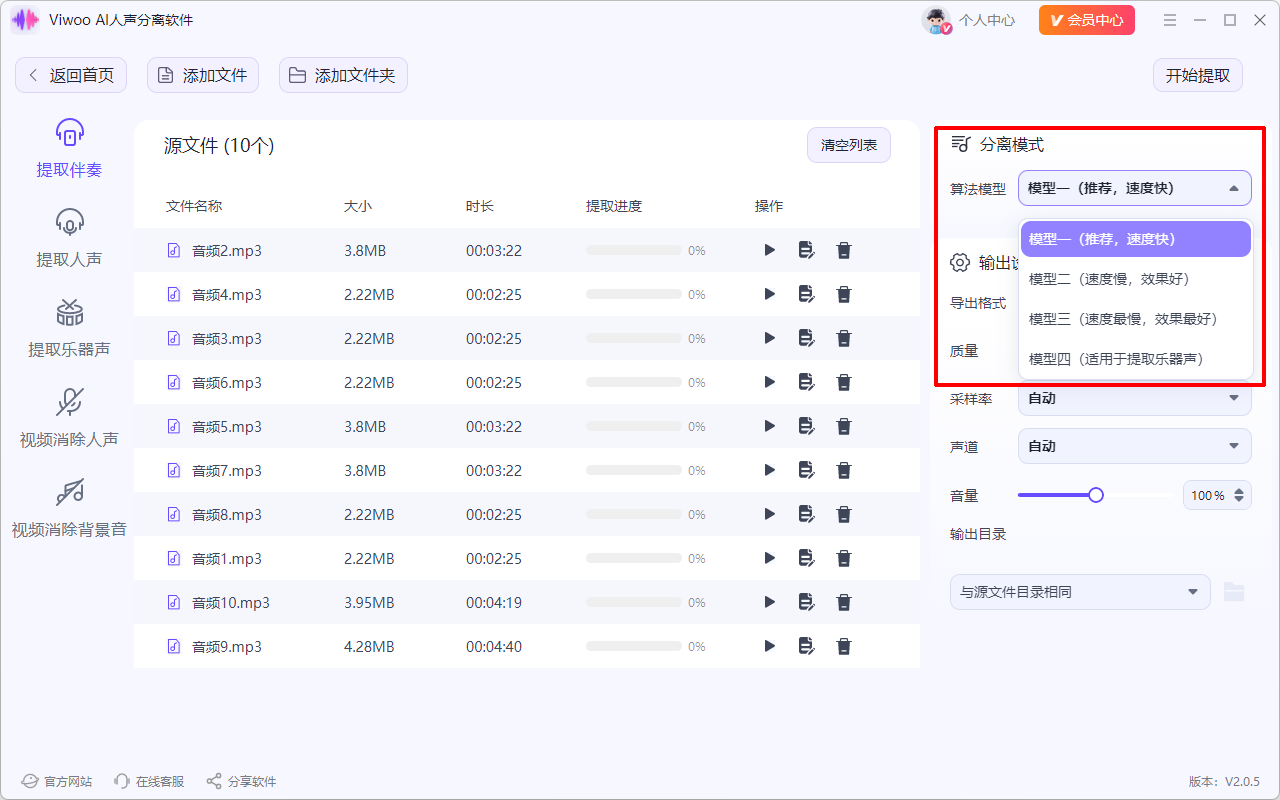
Task: Play 音频7.mp3 preview
Action: pos(769,470)
